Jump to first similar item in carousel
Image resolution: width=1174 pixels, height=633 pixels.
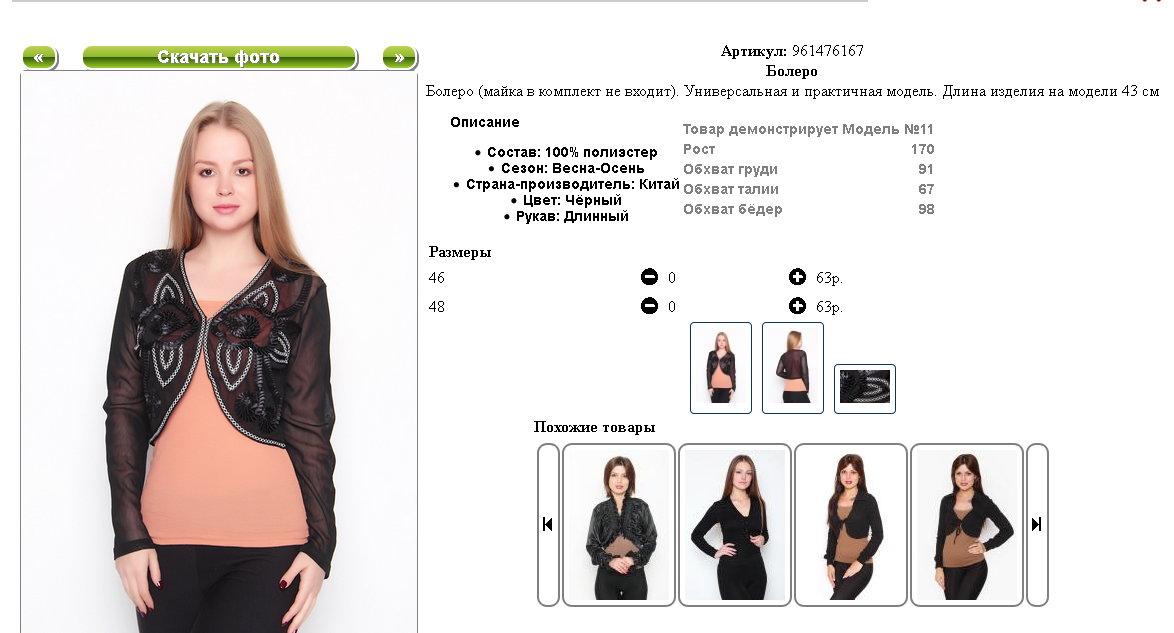[x=548, y=524]
